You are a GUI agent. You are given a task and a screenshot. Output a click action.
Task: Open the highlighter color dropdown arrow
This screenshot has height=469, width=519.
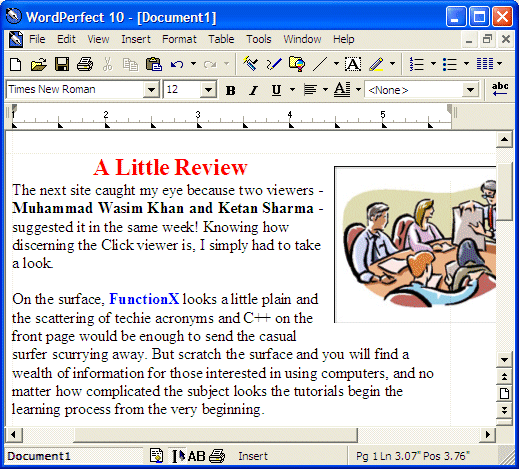[x=392, y=63]
